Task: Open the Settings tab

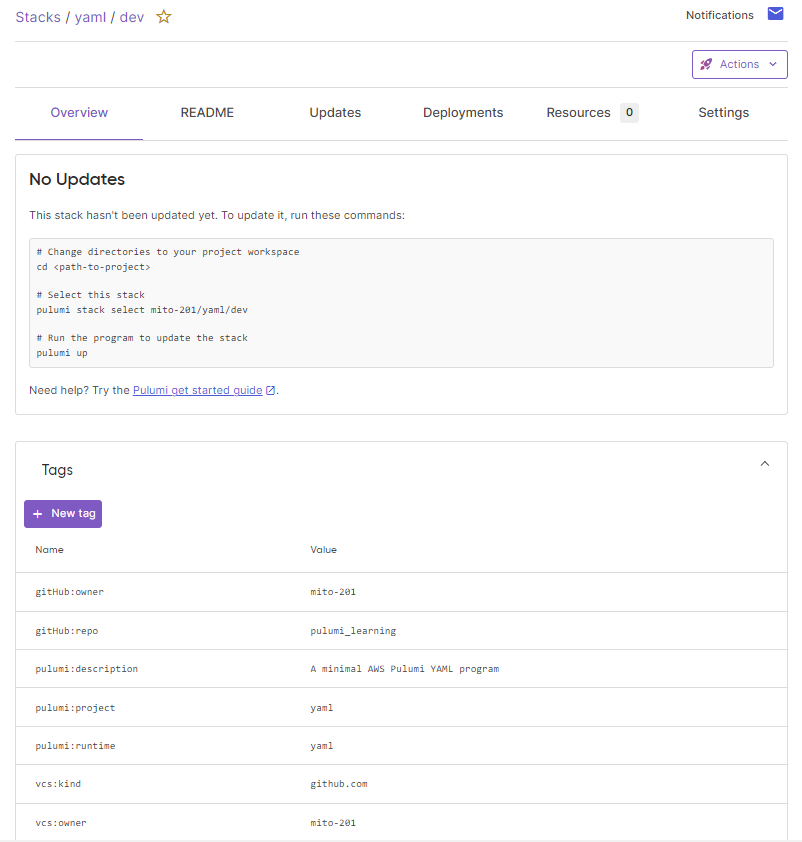Action: 723,113
